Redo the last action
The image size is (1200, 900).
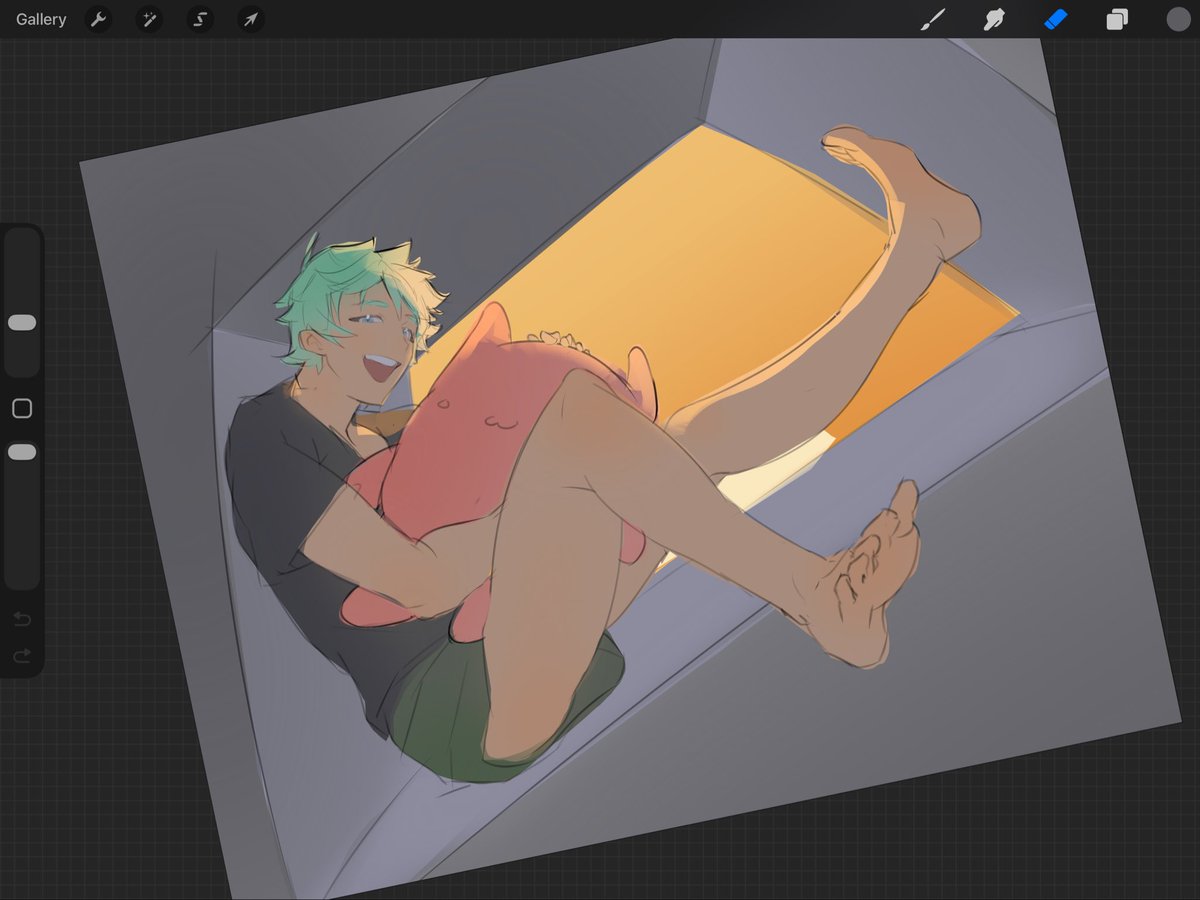tap(22, 656)
